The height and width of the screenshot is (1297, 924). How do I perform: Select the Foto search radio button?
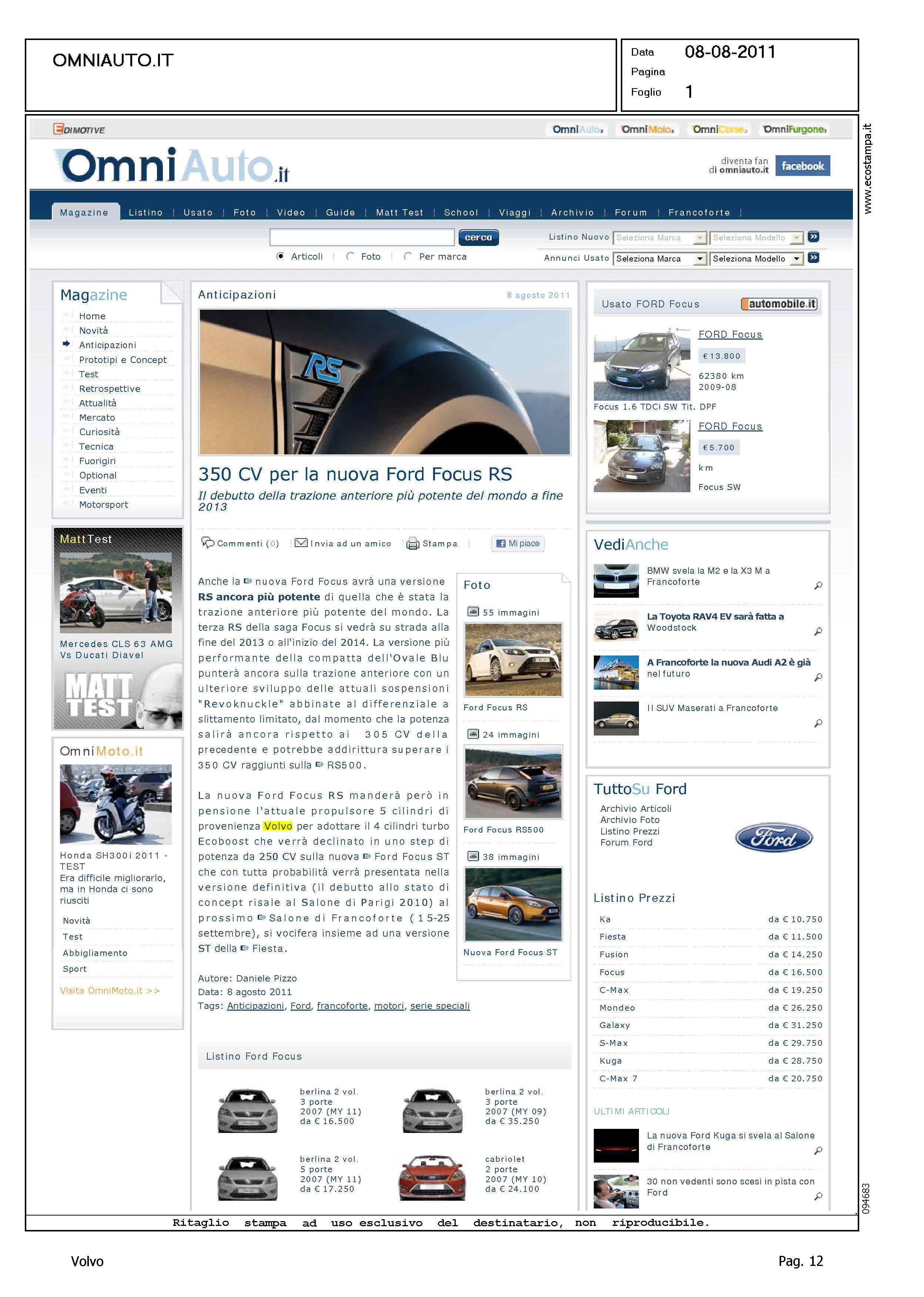[350, 257]
